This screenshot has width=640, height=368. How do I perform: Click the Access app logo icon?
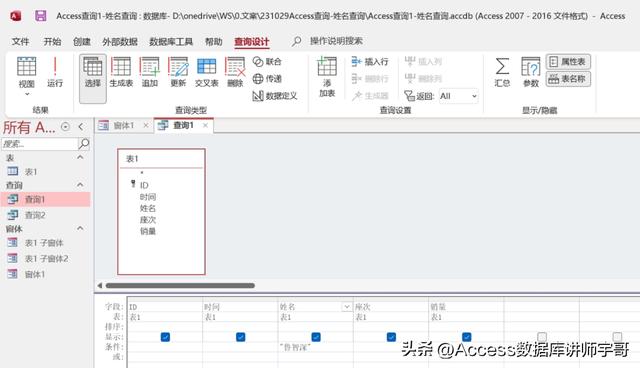tap(16, 16)
